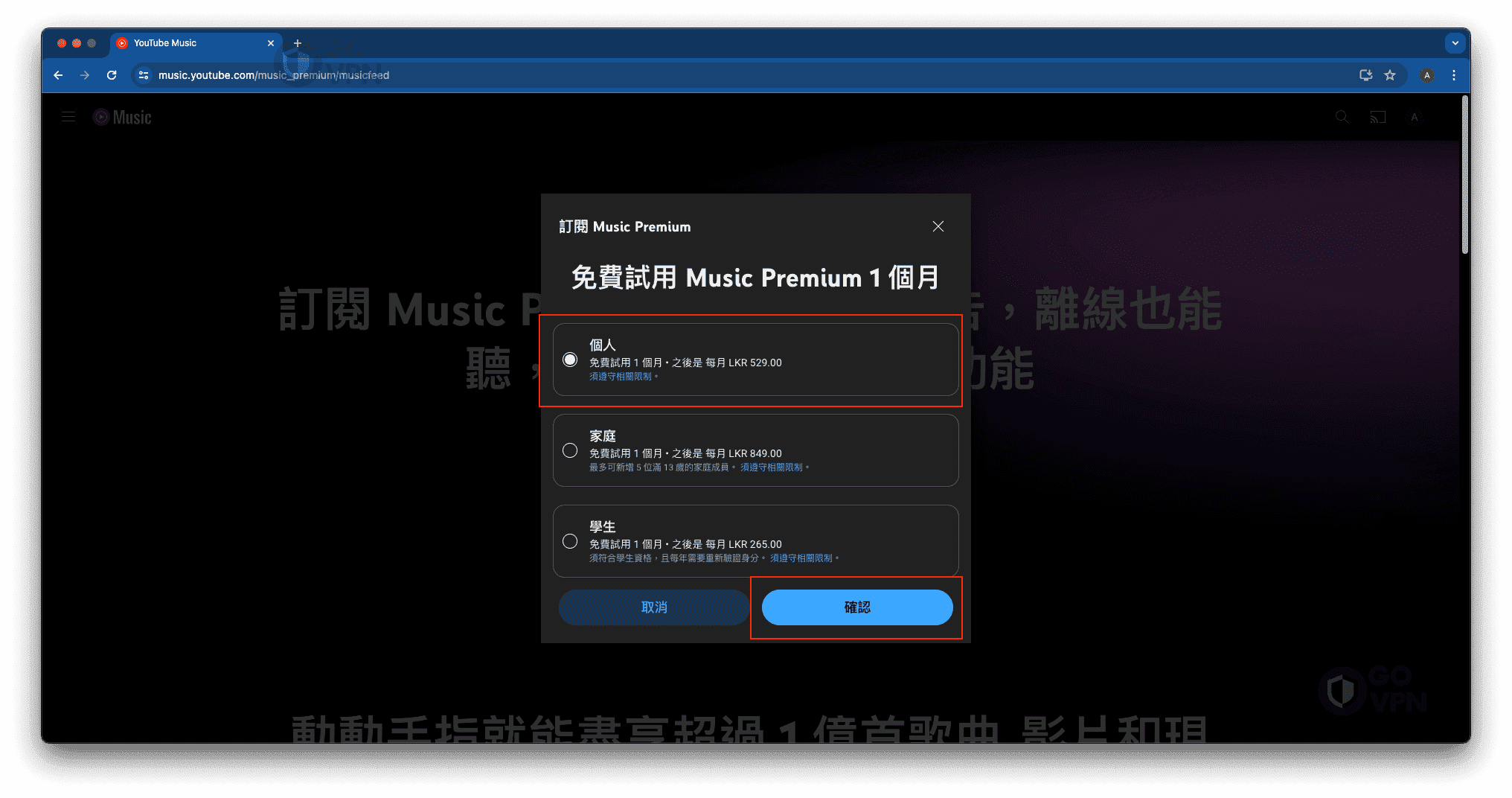
Task: Open Chrome profile avatar
Action: [1427, 75]
